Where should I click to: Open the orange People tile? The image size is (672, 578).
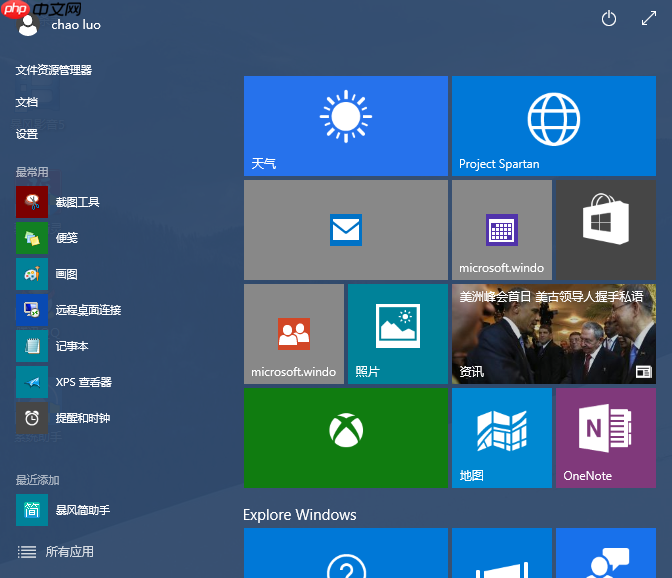point(294,334)
